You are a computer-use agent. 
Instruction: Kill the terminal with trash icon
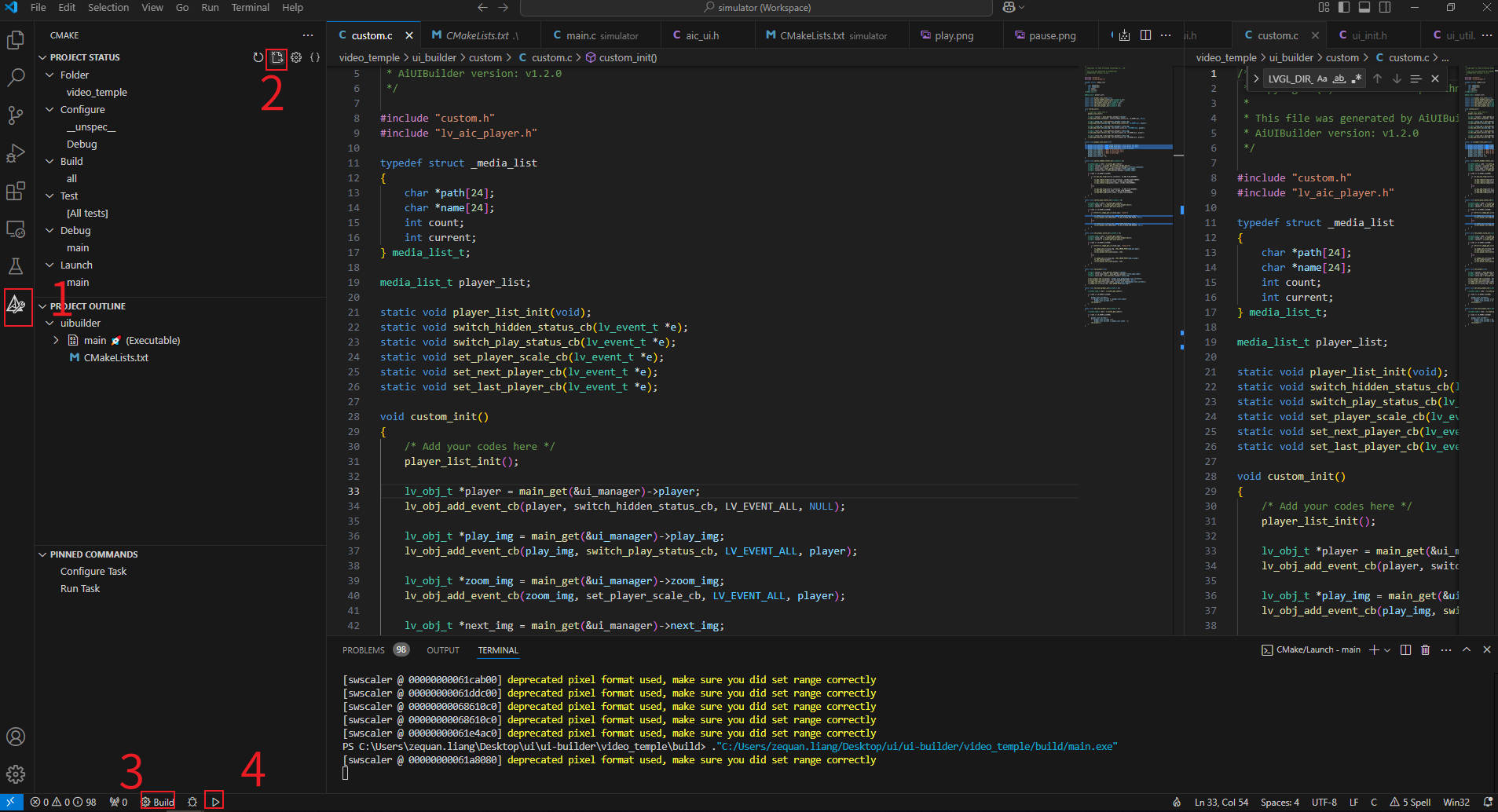(x=1425, y=649)
